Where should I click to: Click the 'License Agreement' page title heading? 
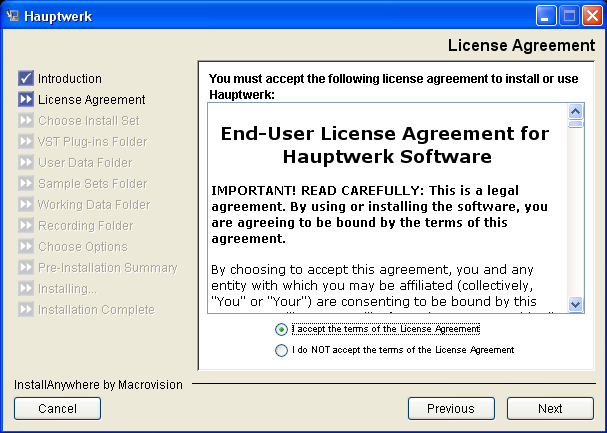[521, 45]
